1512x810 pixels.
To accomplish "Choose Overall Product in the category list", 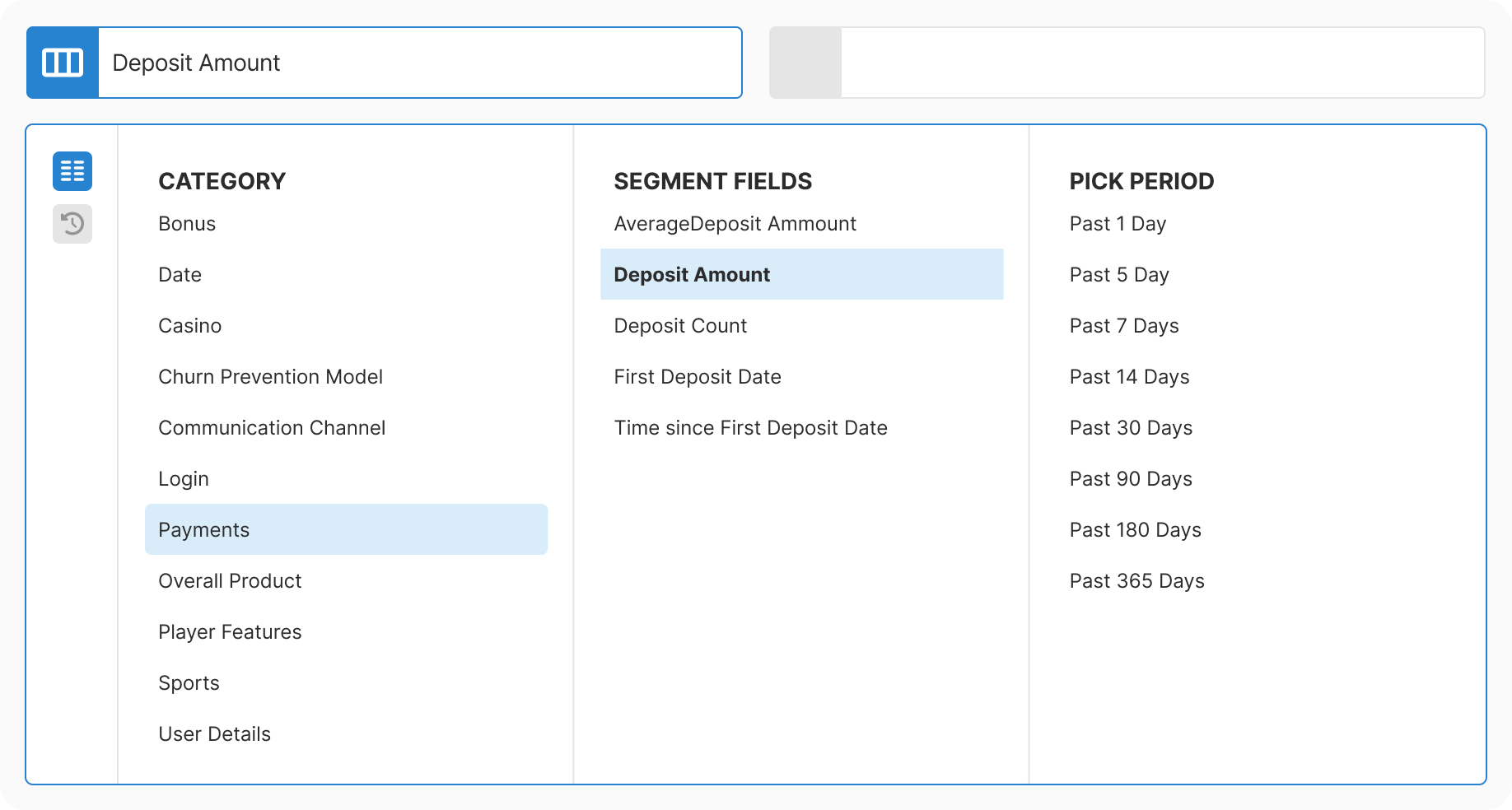I will coord(230,580).
